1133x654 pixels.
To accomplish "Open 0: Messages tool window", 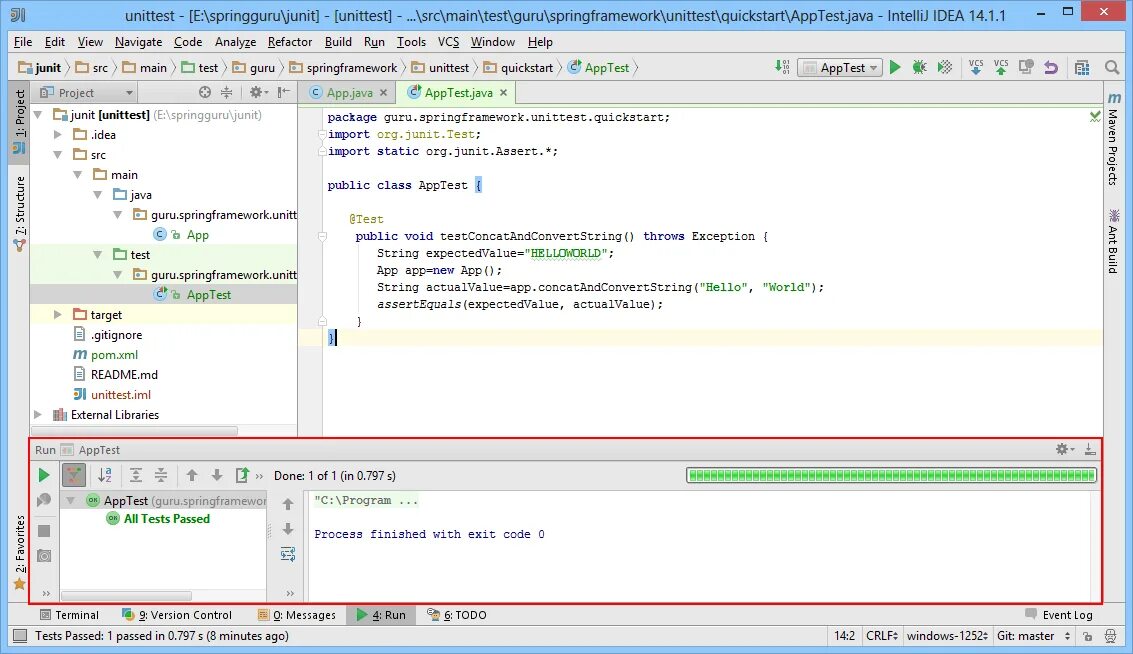I will 297,615.
